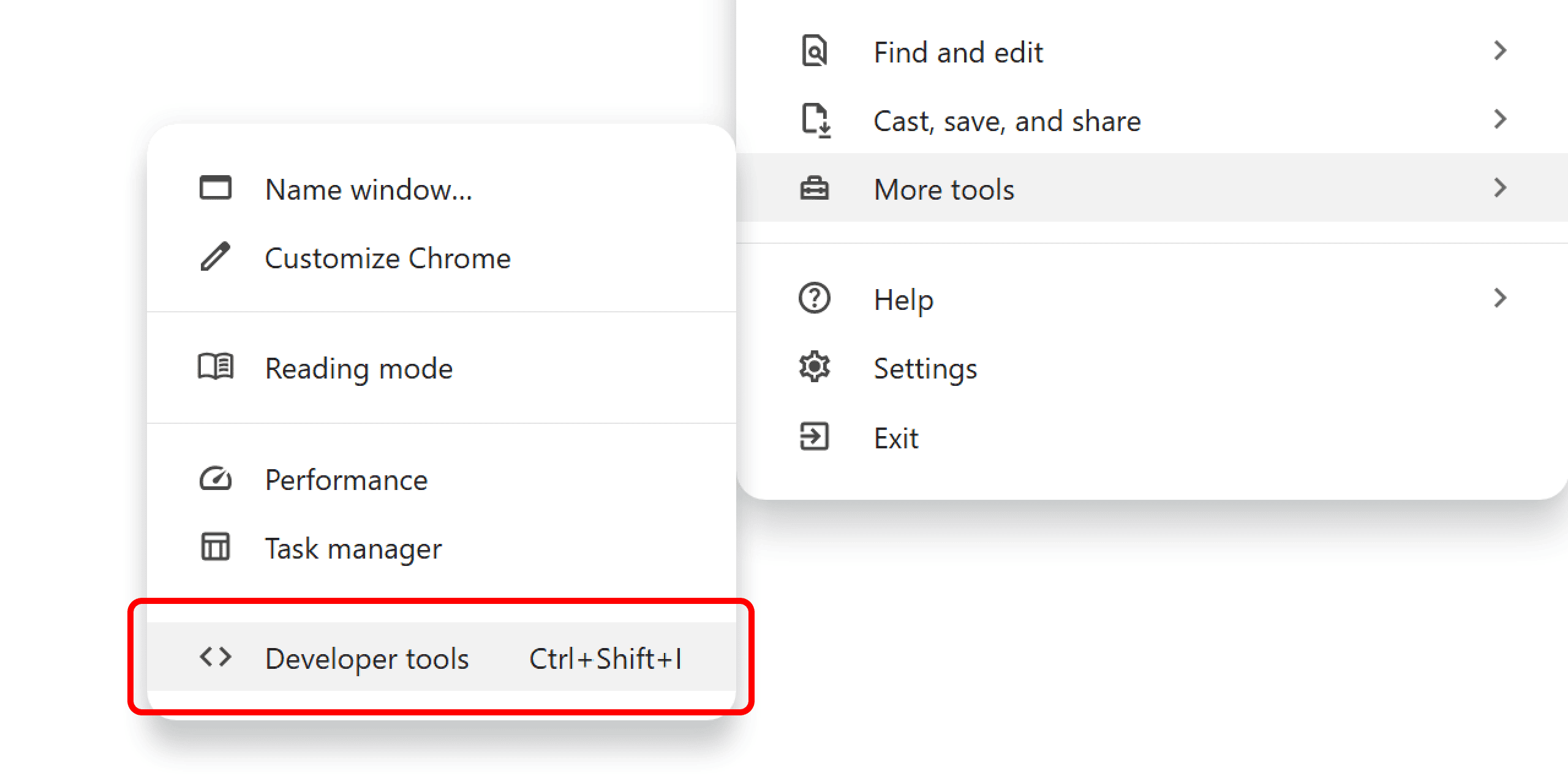Expand the Cast, save, and share arrow

(x=1499, y=120)
